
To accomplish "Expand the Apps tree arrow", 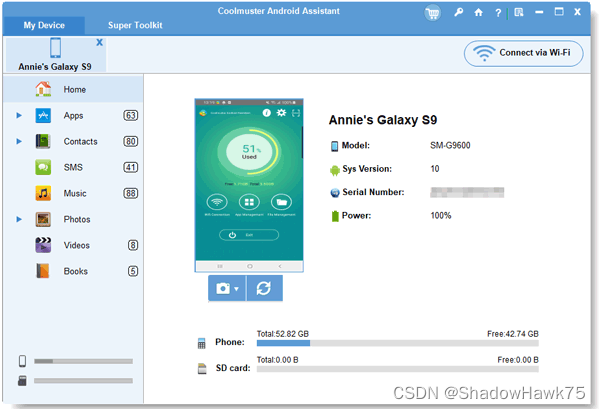I will [x=19, y=115].
